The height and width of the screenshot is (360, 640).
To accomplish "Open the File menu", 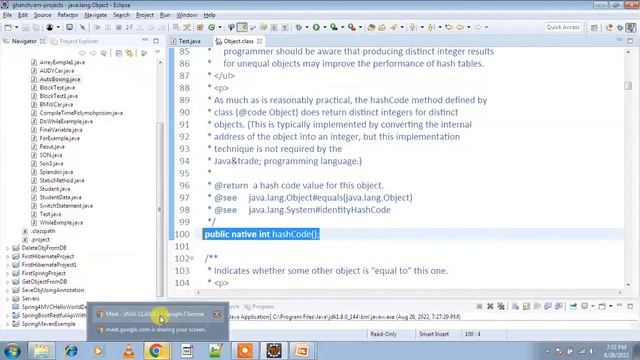I will [7, 15].
